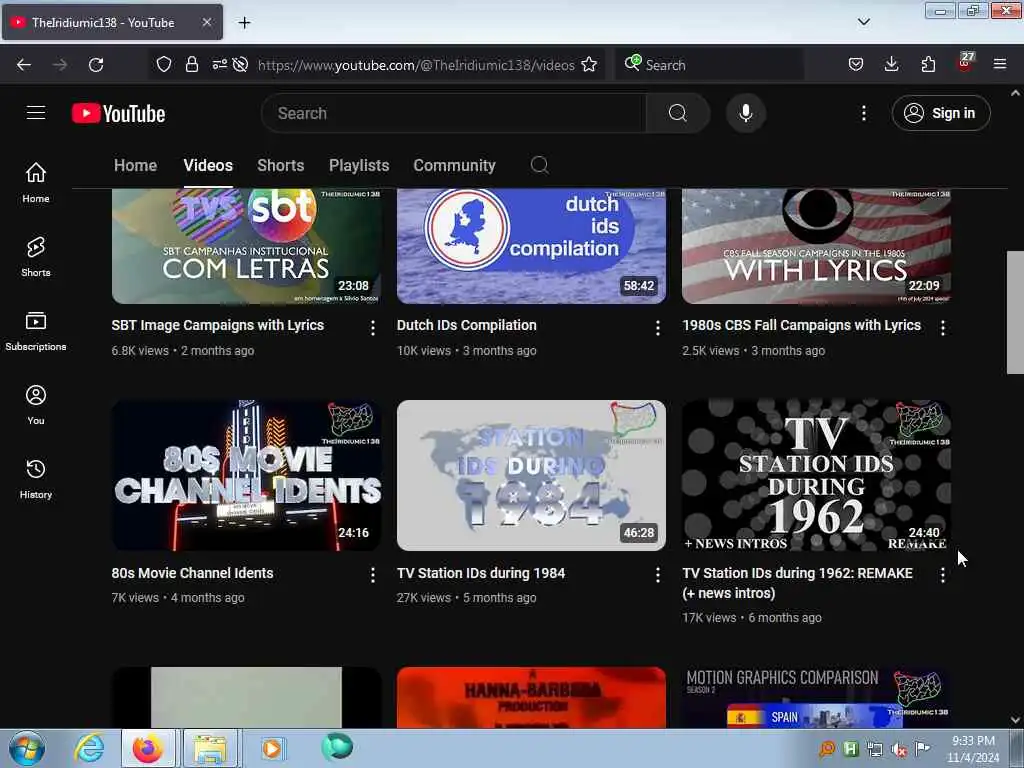
Task: Click the page vertical scrollbar thumb
Action: (x=1015, y=312)
